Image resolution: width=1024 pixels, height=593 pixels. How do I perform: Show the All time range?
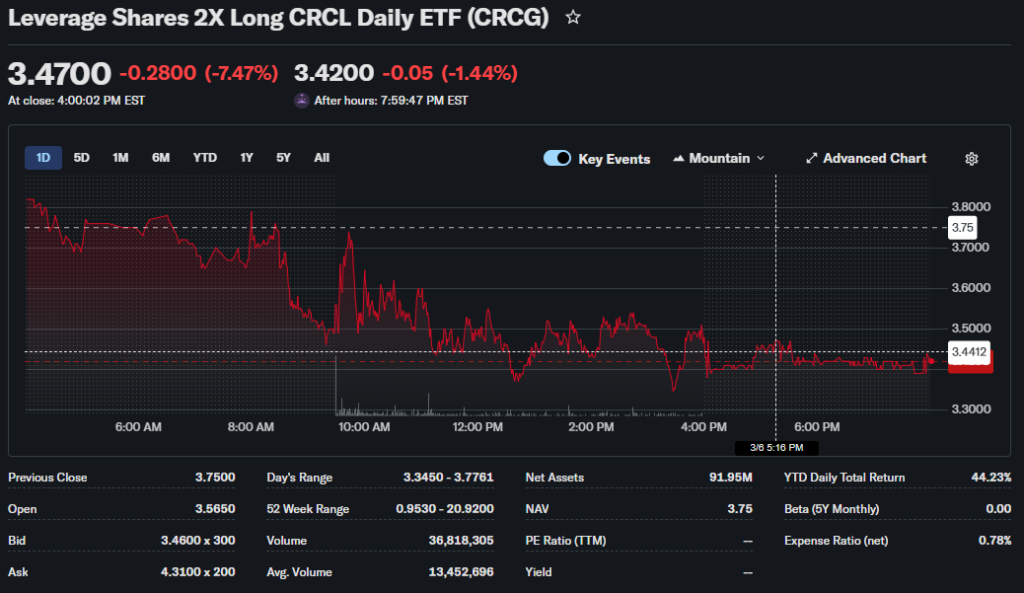tap(321, 157)
